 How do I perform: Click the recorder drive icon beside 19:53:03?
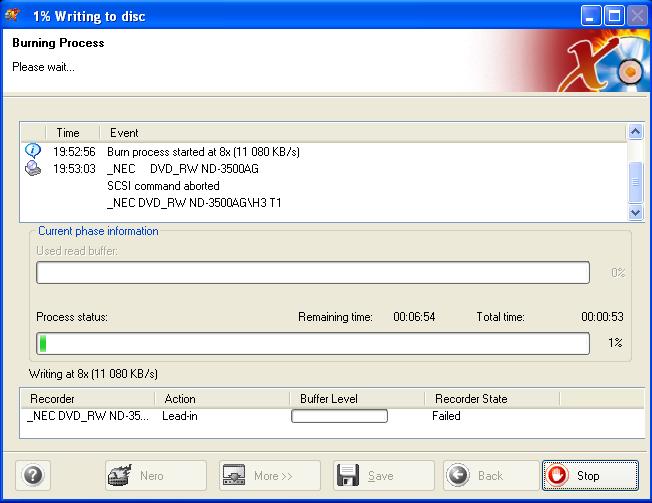[x=33, y=168]
